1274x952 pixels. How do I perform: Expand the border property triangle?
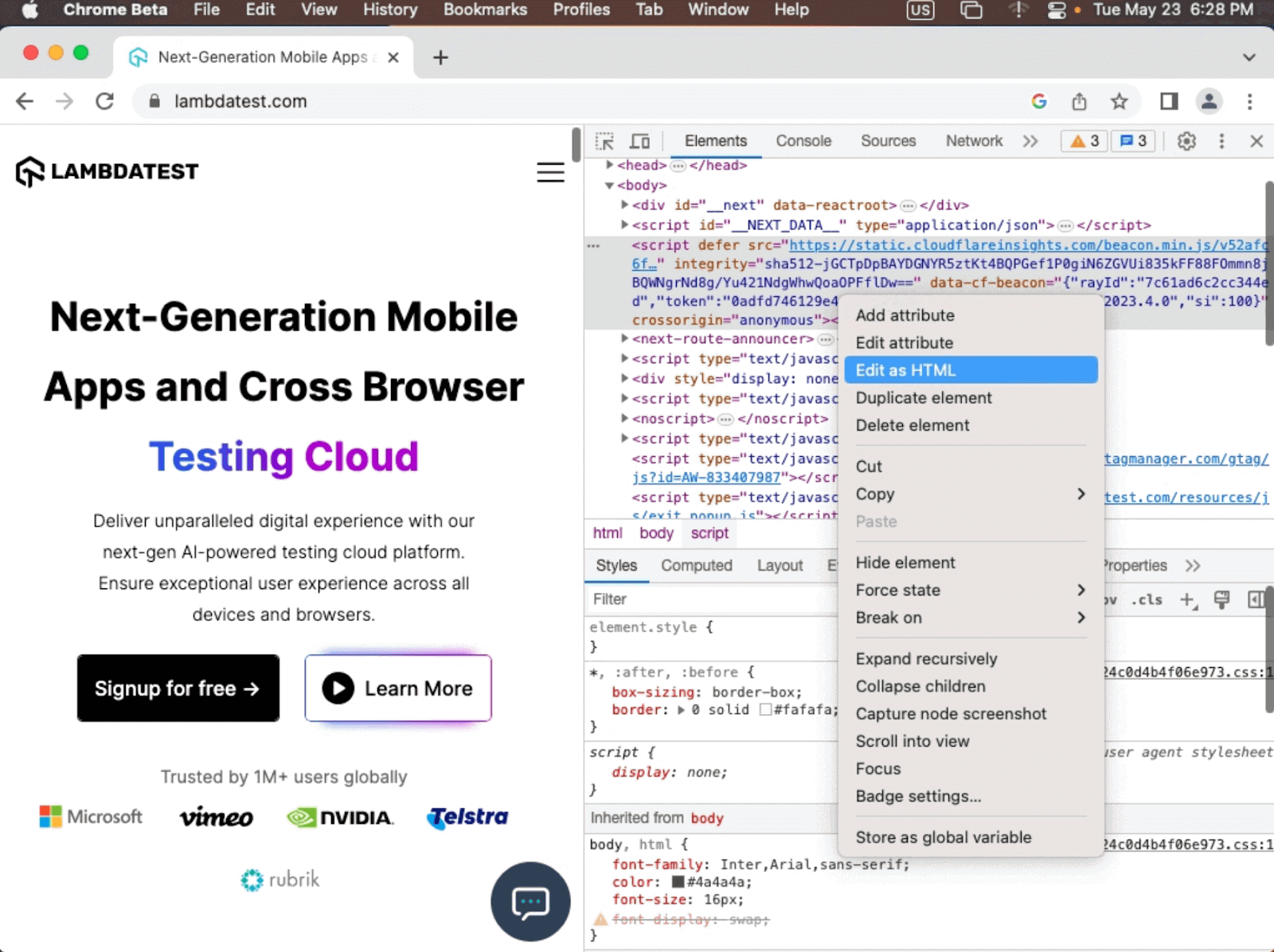pyautogui.click(x=681, y=710)
